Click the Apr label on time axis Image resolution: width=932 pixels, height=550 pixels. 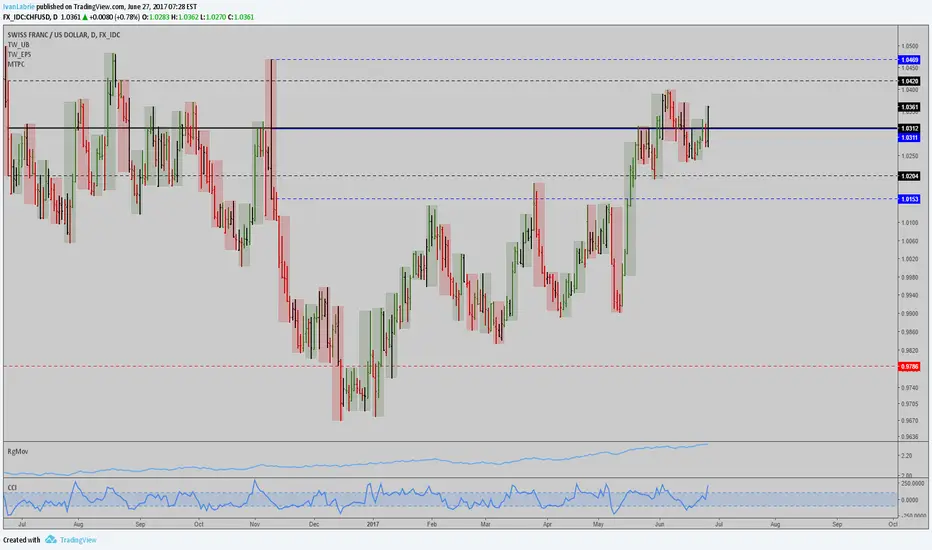pos(547,524)
